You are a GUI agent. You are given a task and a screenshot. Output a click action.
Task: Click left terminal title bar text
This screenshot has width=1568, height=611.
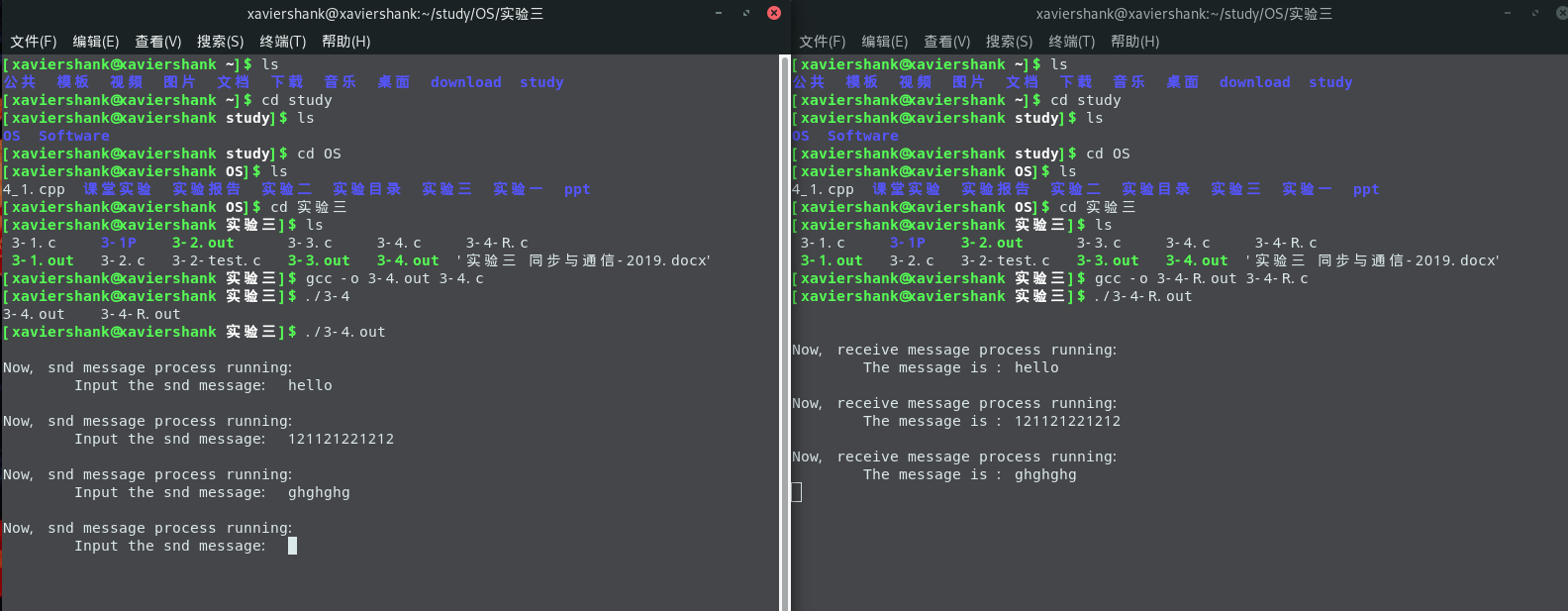[395, 14]
